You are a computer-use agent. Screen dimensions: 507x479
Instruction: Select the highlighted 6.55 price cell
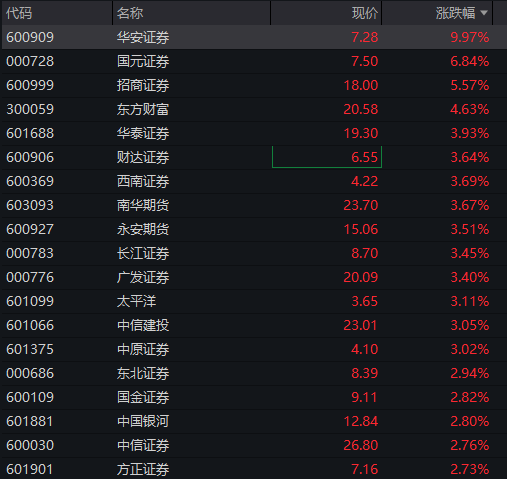pyautogui.click(x=327, y=157)
